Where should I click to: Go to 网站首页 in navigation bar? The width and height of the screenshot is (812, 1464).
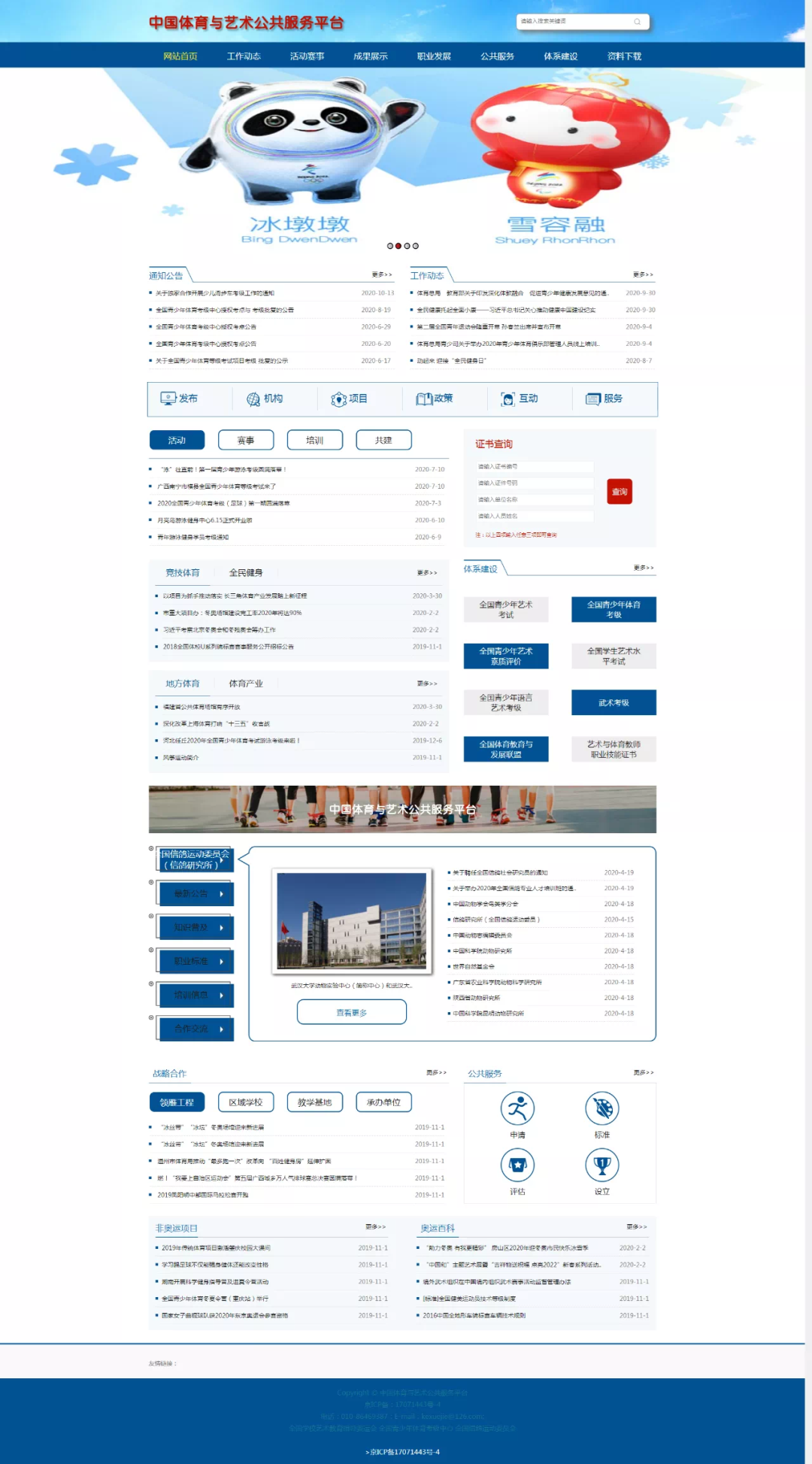(180, 56)
